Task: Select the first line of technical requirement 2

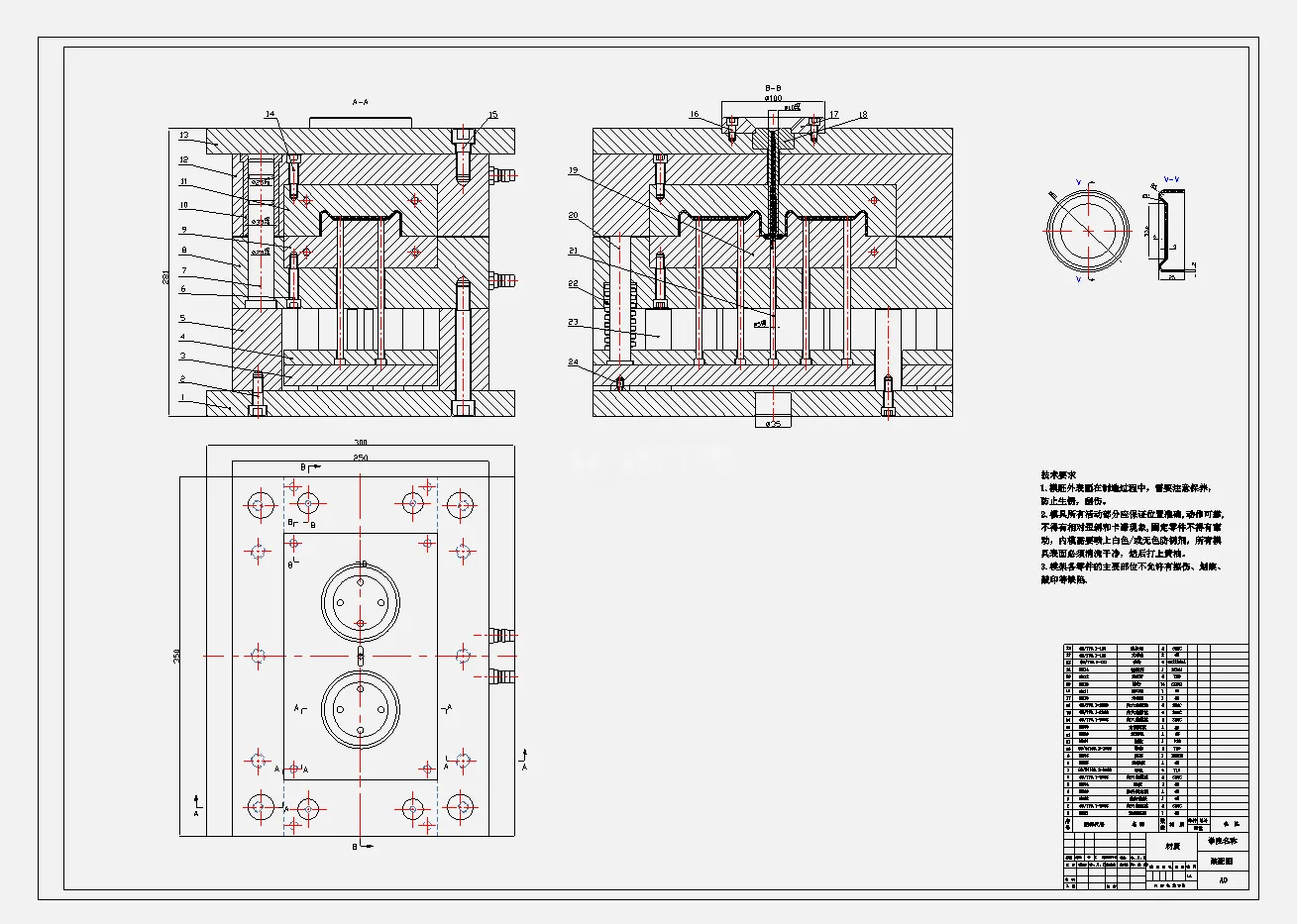Action: coord(1133,515)
